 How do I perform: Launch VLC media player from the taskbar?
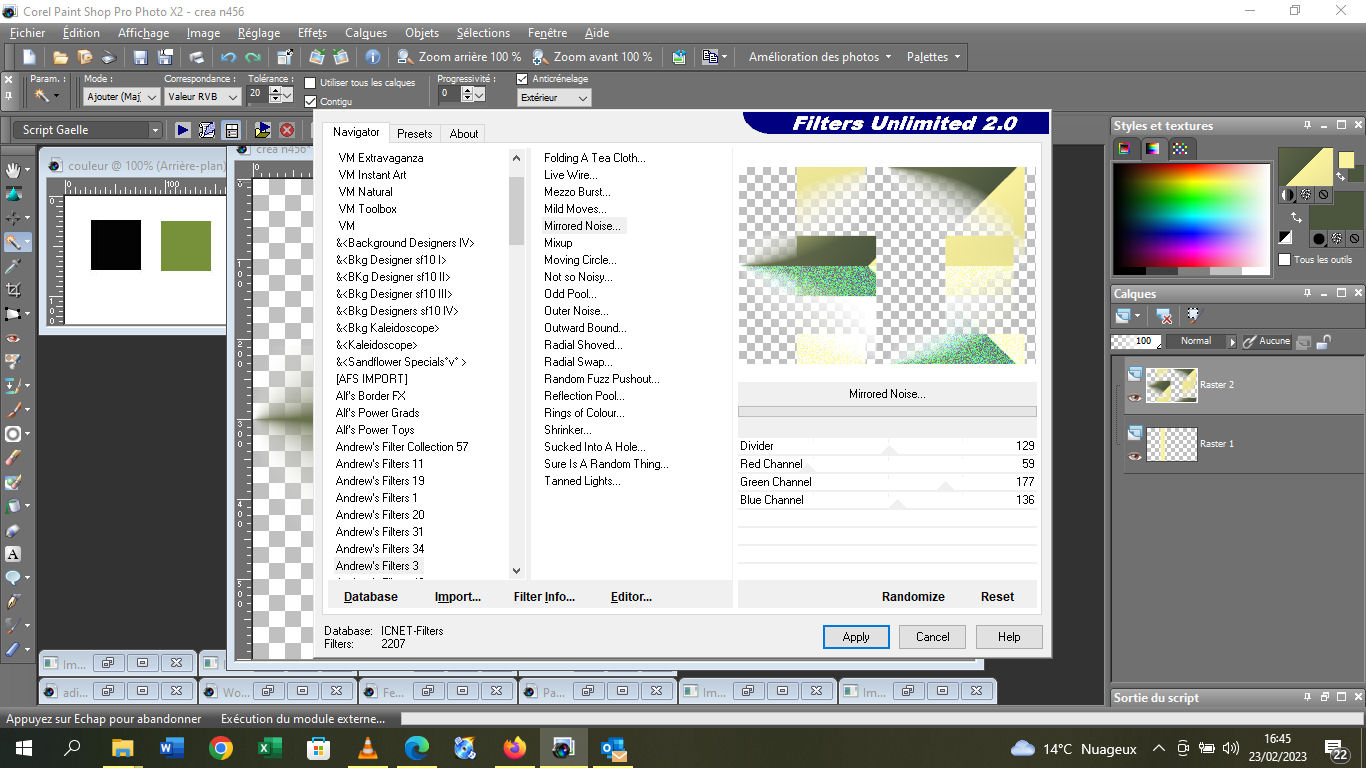point(368,748)
